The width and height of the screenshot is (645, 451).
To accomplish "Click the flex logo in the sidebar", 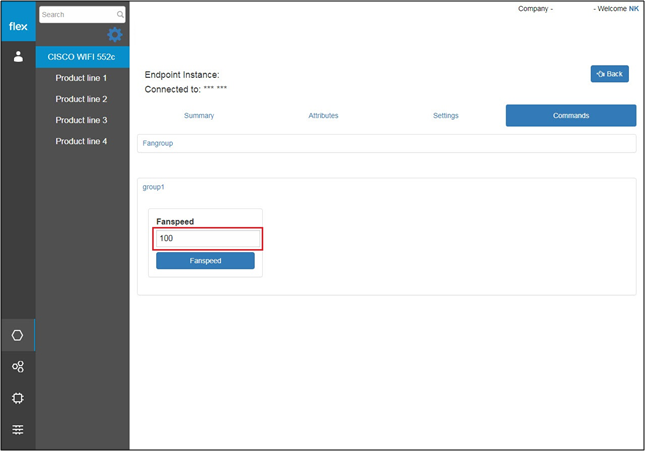I will [18, 25].
